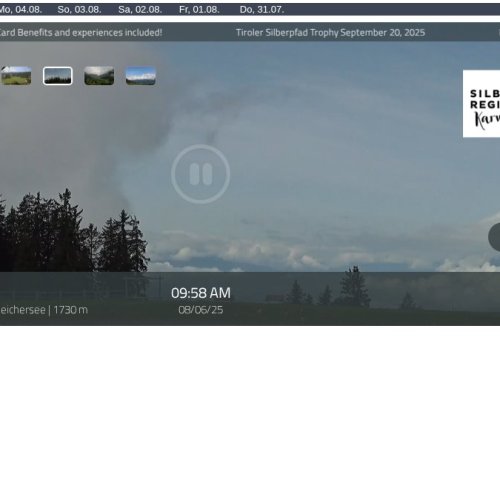
Task: Open the Silberregion Karwendel logo
Action: click(x=481, y=104)
